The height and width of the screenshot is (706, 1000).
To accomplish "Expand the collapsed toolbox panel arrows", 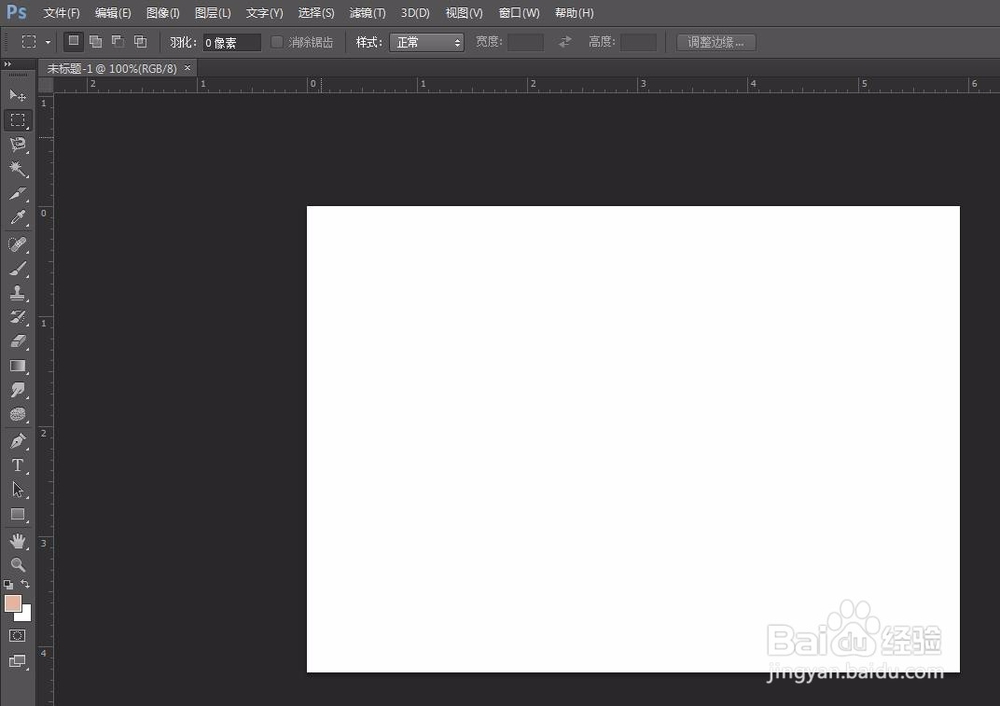I will pyautogui.click(x=8, y=64).
